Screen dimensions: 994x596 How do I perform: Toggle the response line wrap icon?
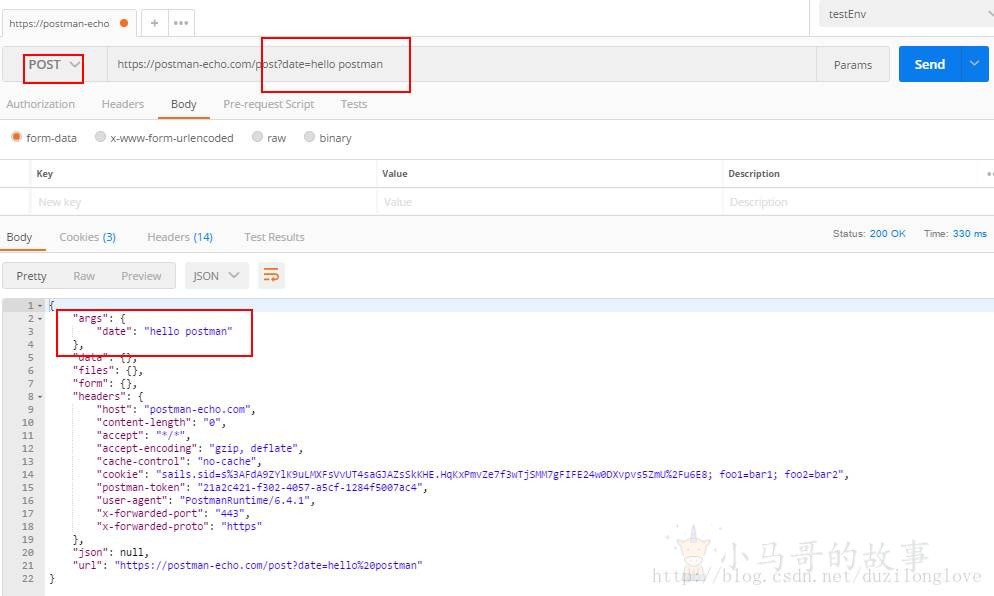click(x=271, y=275)
